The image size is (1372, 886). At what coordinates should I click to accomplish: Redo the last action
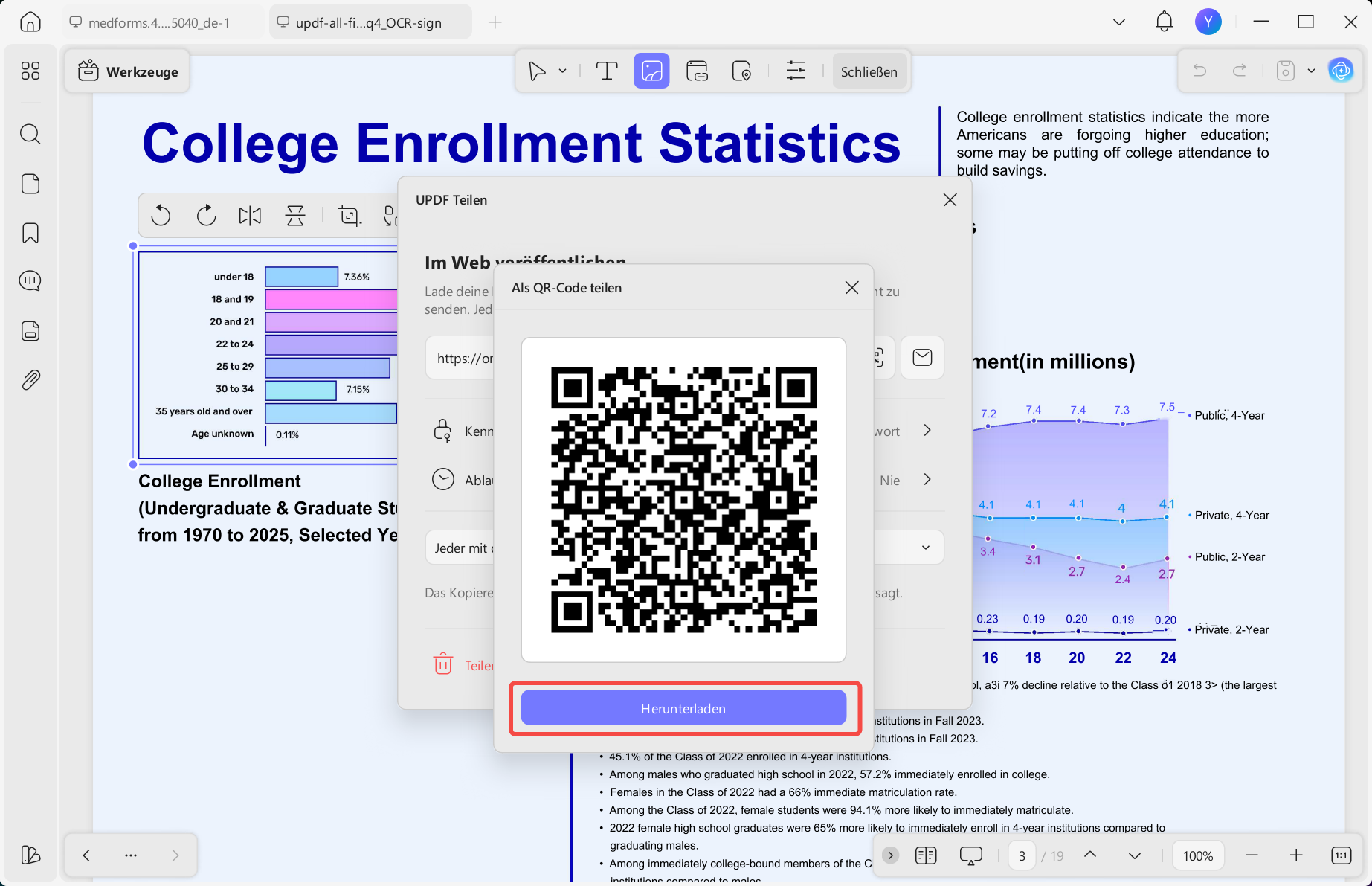pos(1240,71)
